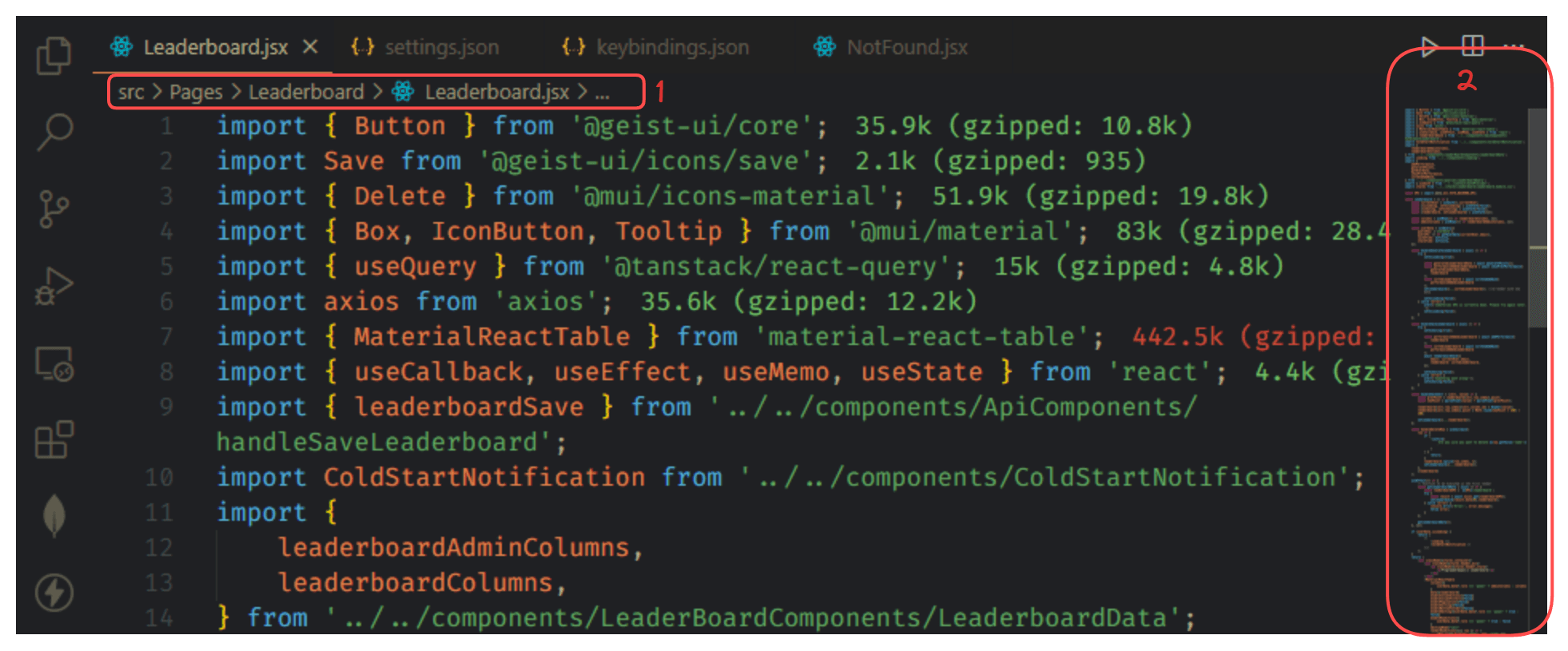This screenshot has width=1568, height=651.
Task: Open the Source Control view
Action: [x=54, y=209]
